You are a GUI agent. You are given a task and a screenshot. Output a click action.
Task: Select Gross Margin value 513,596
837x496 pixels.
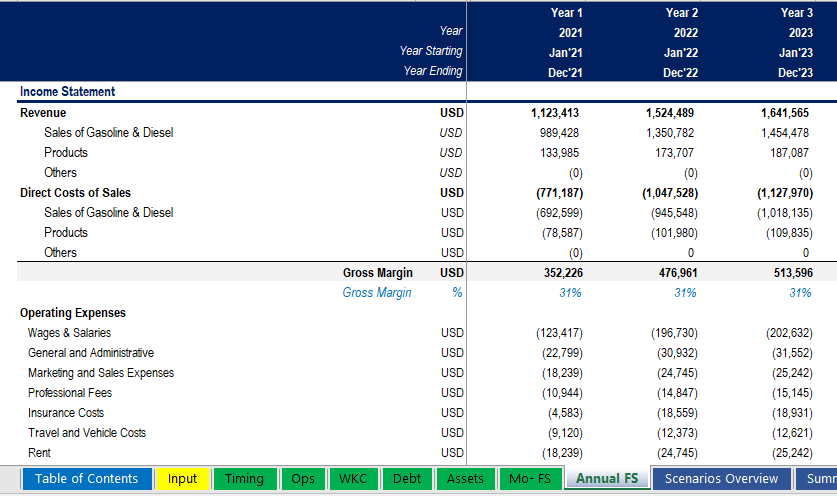tap(793, 273)
